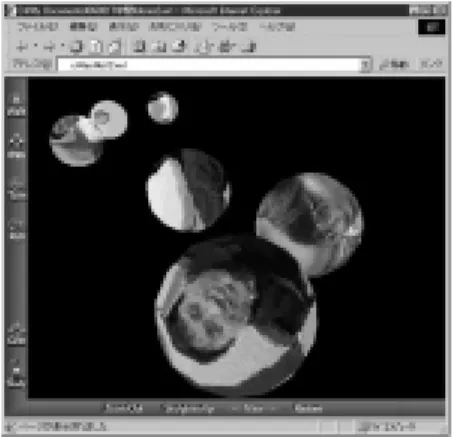Select the middle bubble with the white shape
Screen dimensions: 457x437
[x=189, y=190]
